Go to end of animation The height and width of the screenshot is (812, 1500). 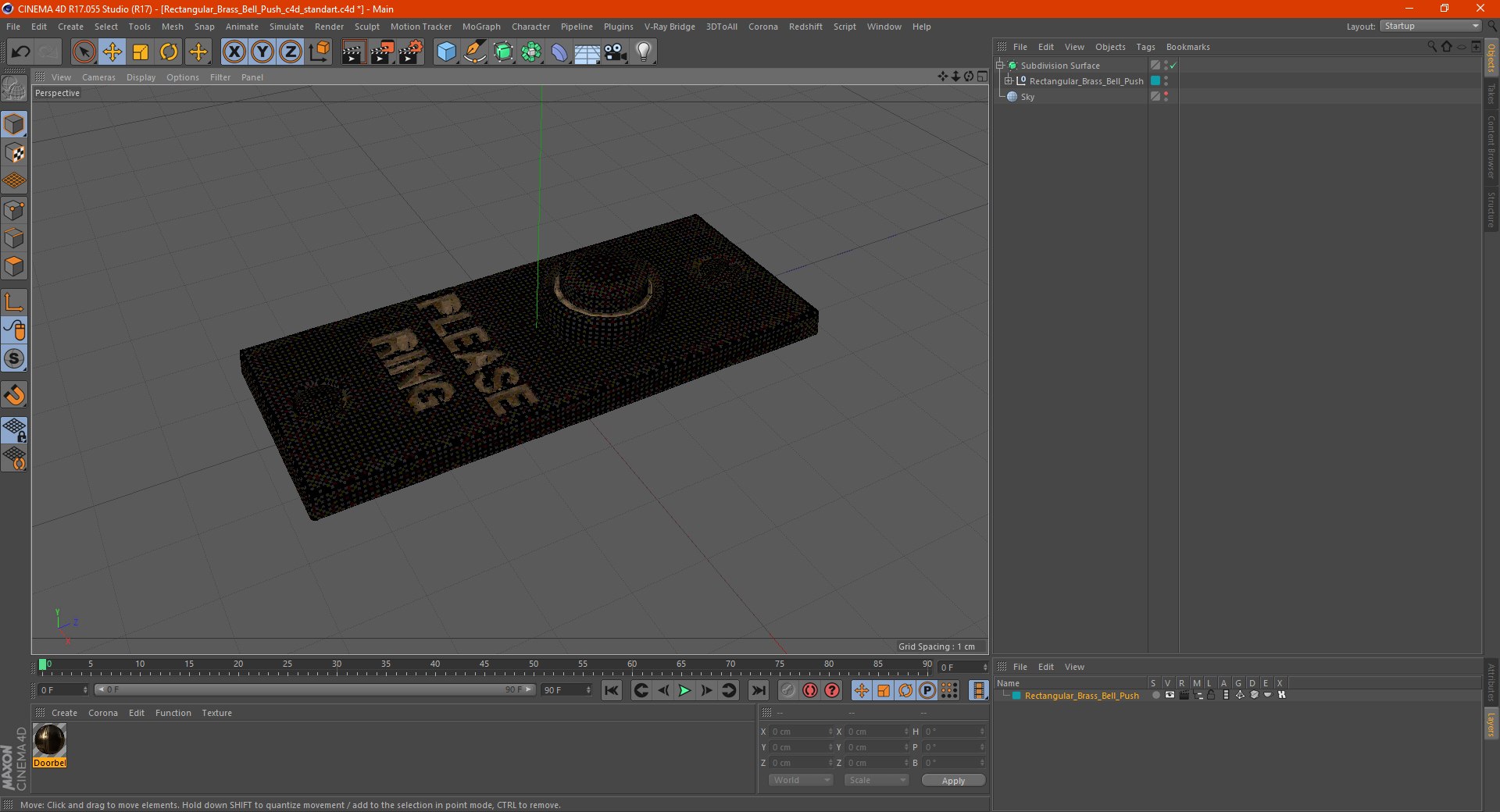tap(758, 690)
